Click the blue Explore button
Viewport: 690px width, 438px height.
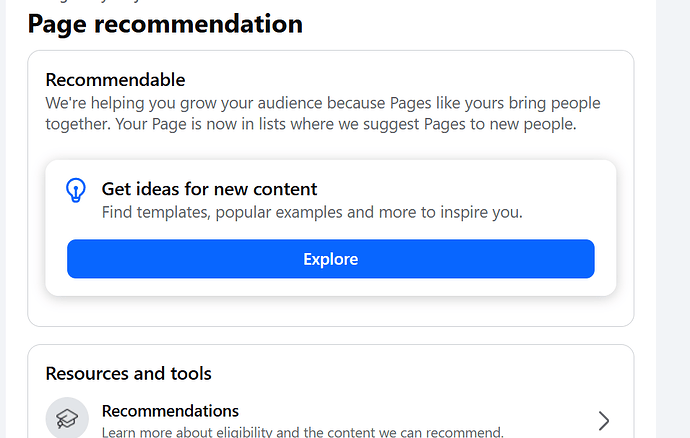330,259
